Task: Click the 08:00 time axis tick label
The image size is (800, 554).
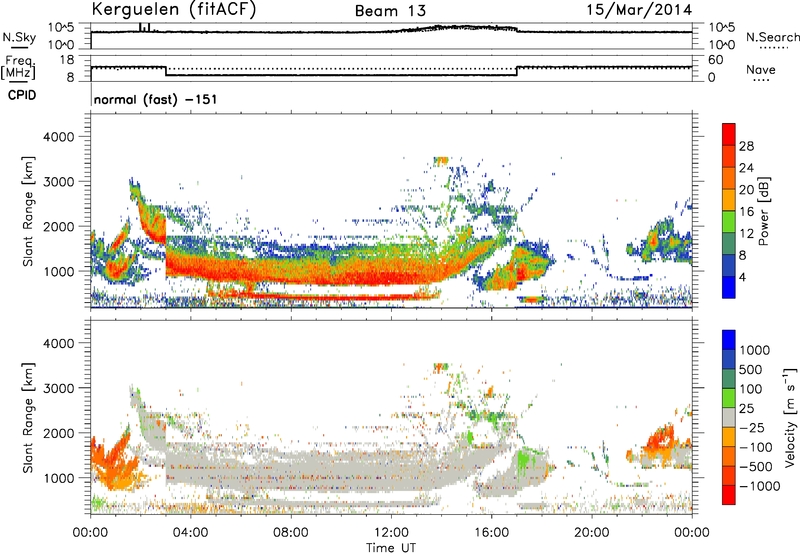Action: [291, 533]
